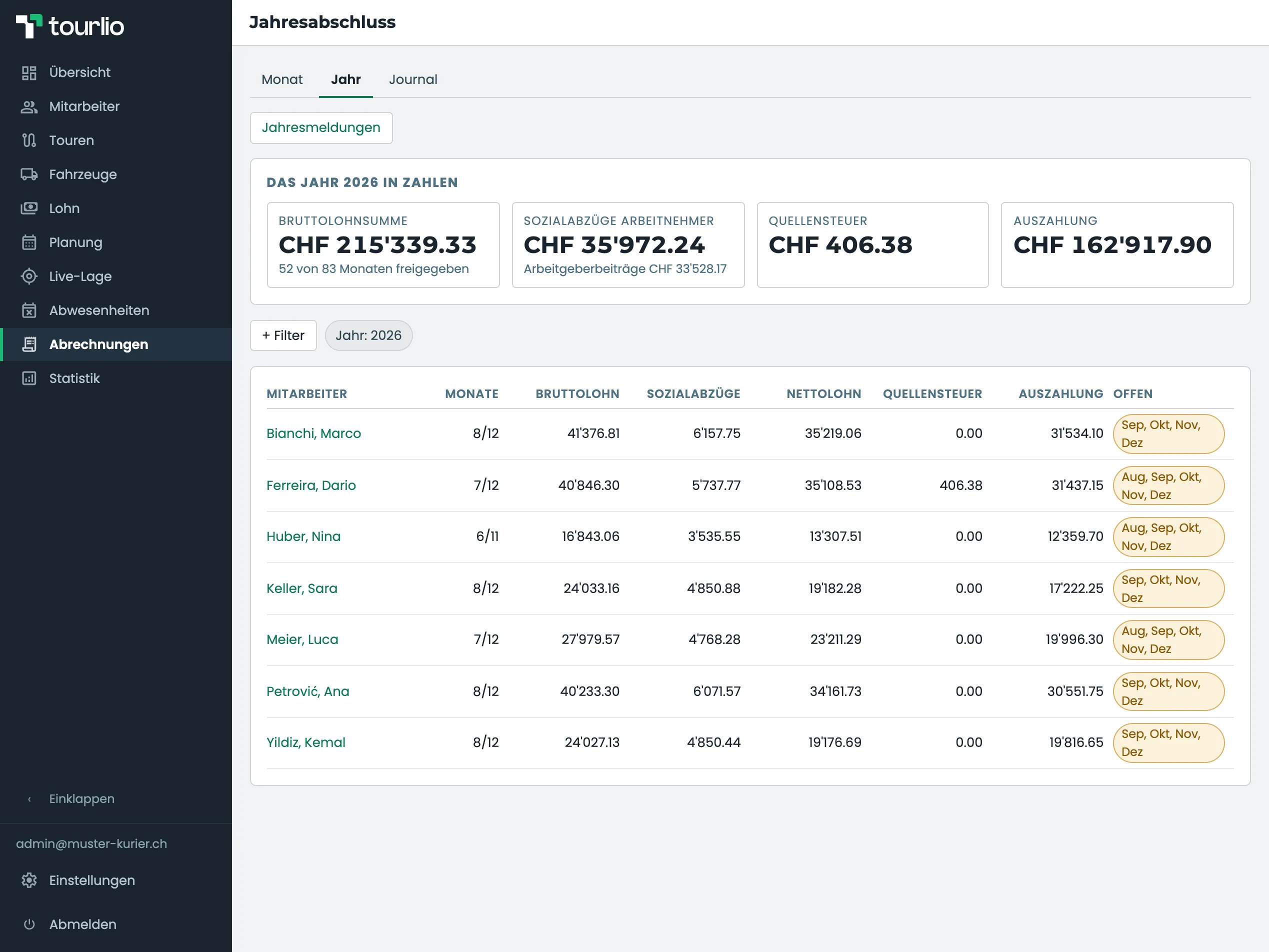Click the MITARBEITER column header
The height and width of the screenshot is (952, 1269).
click(307, 393)
